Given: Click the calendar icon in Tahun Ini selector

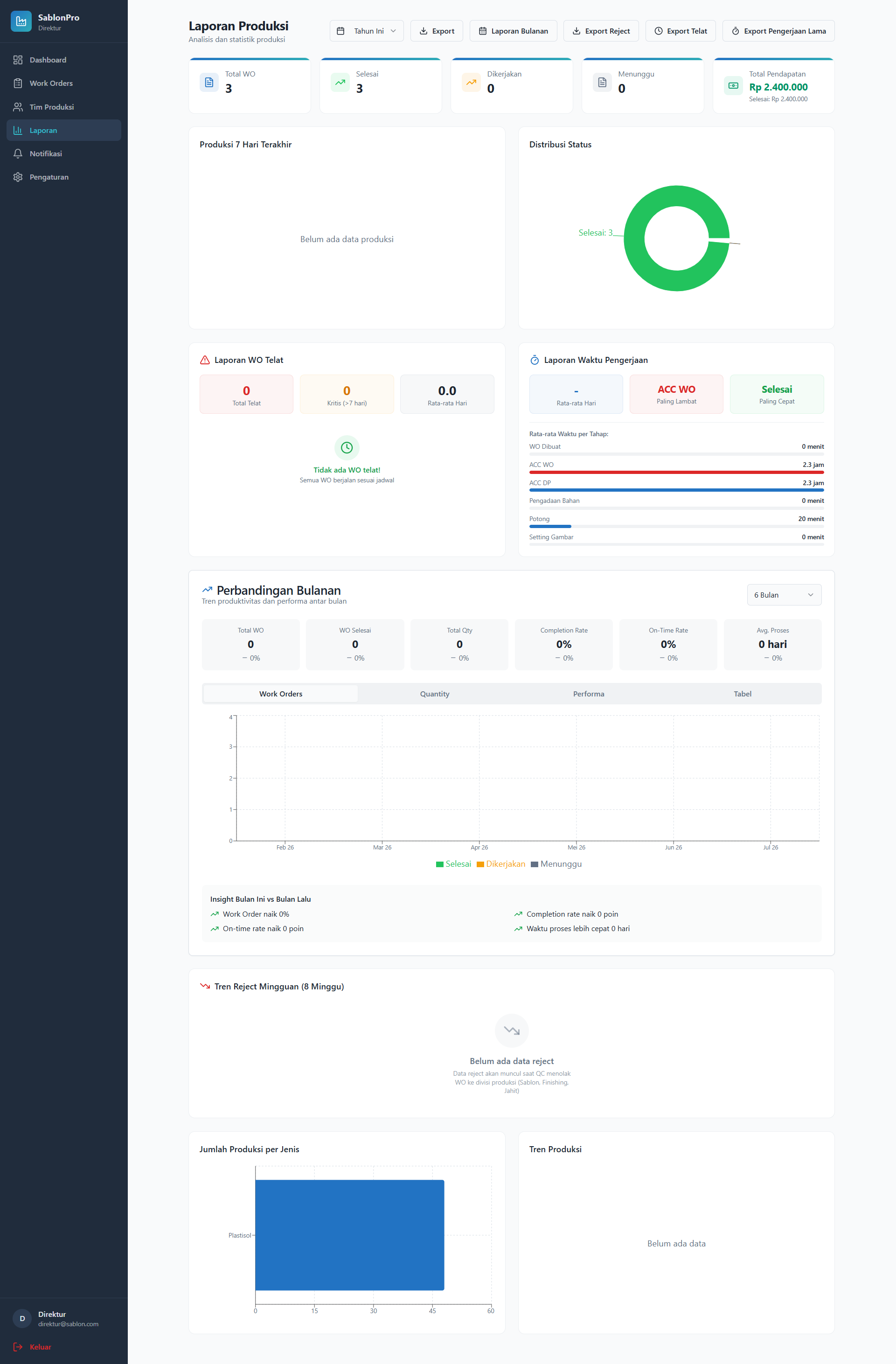Looking at the screenshot, I should tap(340, 31).
